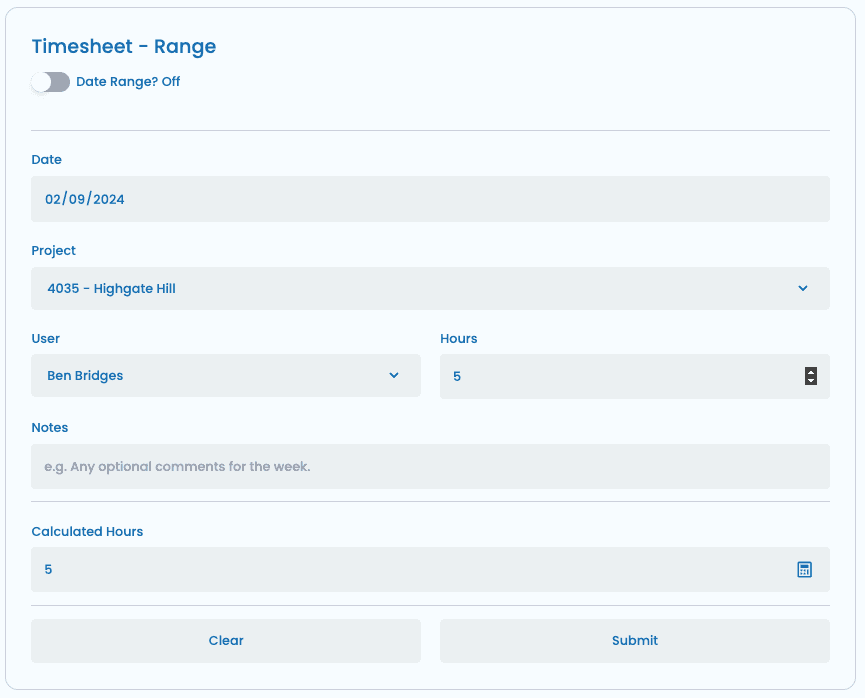Viewport: 865px width, 698px height.
Task: Click the 'Date Range? Off' label text
Action: pos(128,82)
